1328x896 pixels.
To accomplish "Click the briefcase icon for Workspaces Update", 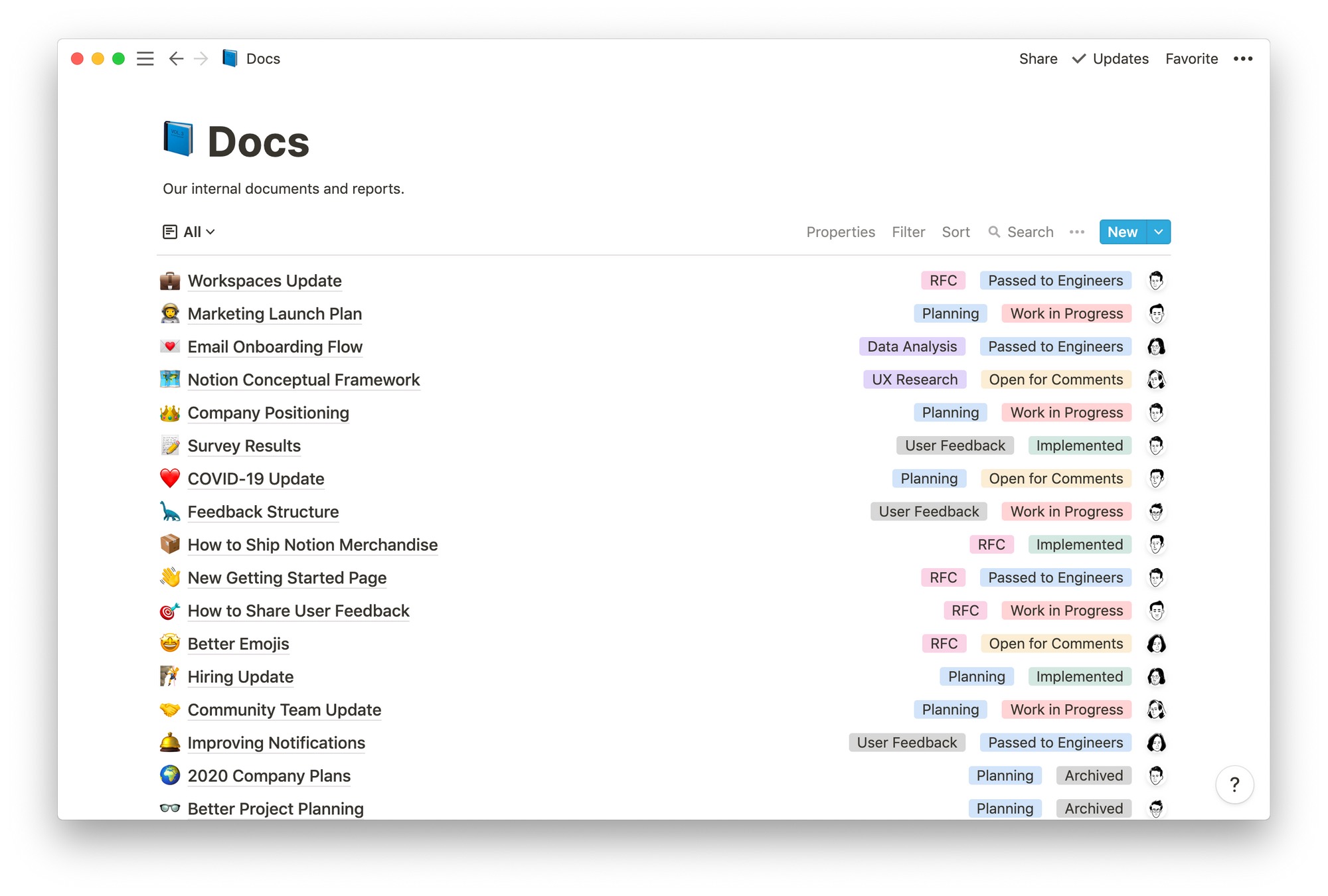I will 170,281.
